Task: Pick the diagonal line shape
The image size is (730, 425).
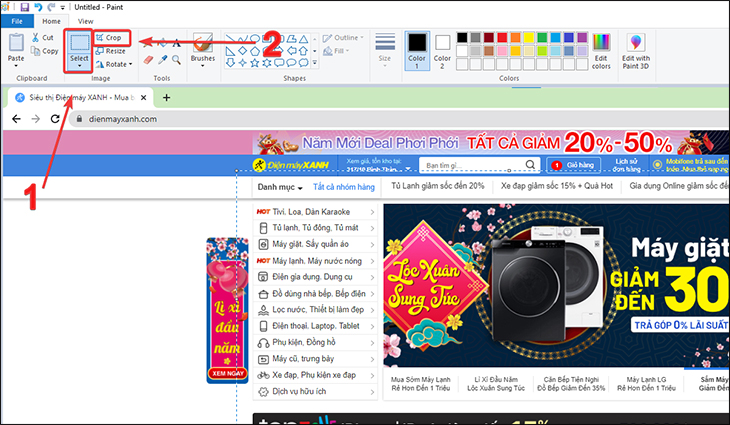Action: pos(230,39)
